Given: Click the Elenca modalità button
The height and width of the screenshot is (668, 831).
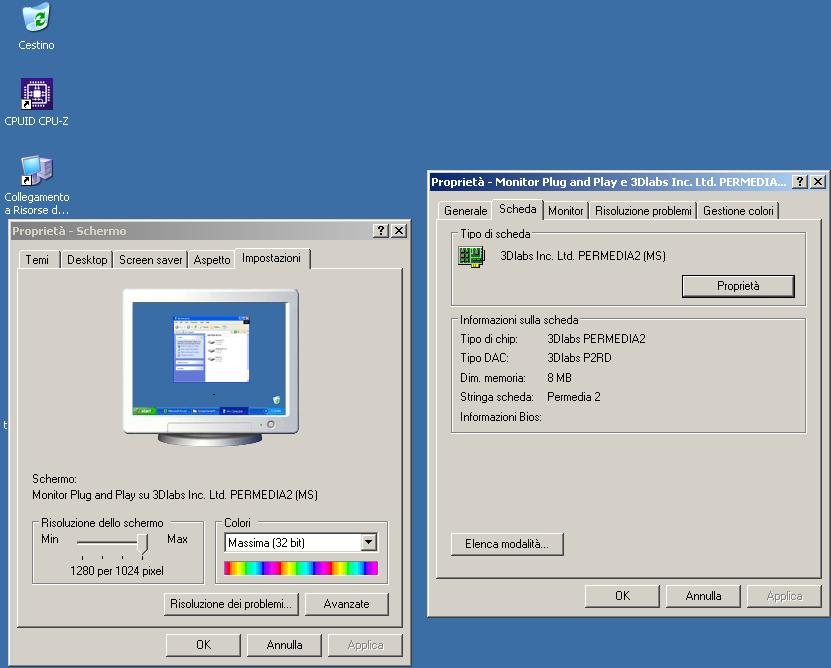Looking at the screenshot, I should pyautogui.click(x=507, y=544).
